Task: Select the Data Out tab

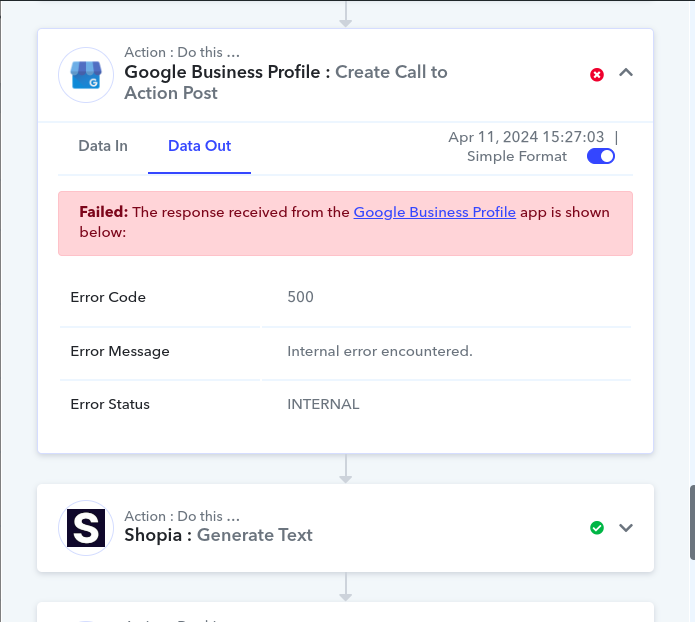Action: point(199,146)
